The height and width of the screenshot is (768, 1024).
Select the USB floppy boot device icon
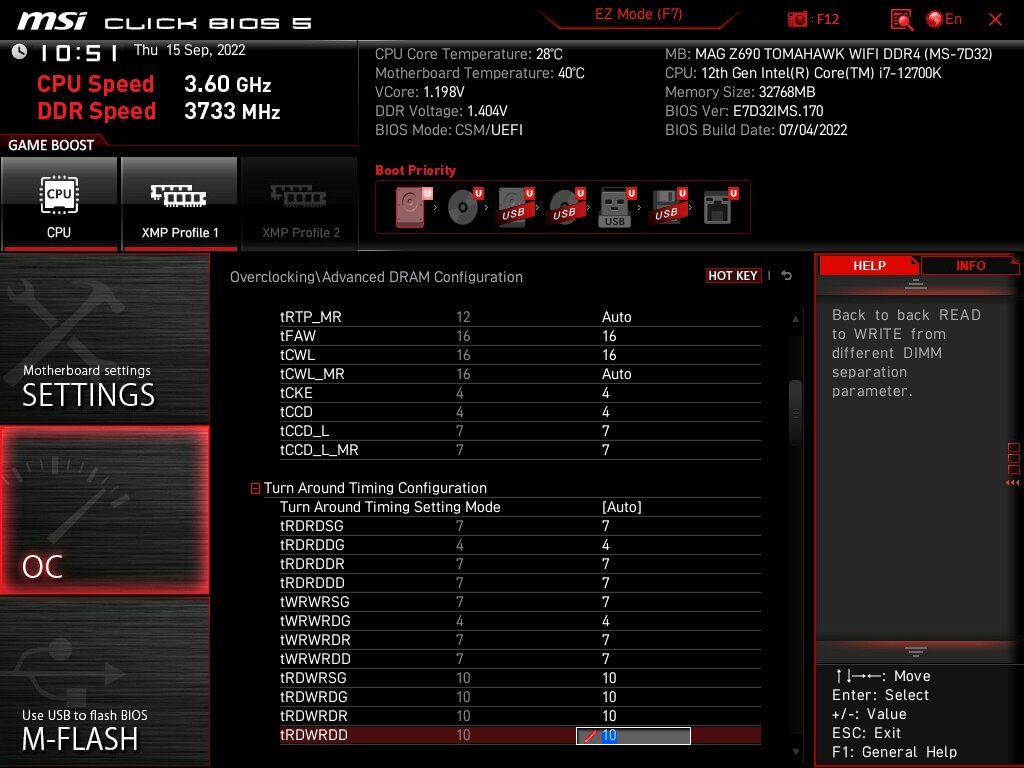coord(667,207)
